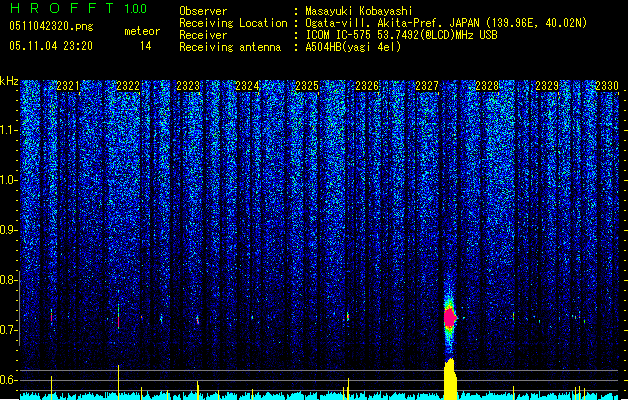Click the 2322 time marker
The image size is (629, 400).
tap(128, 86)
